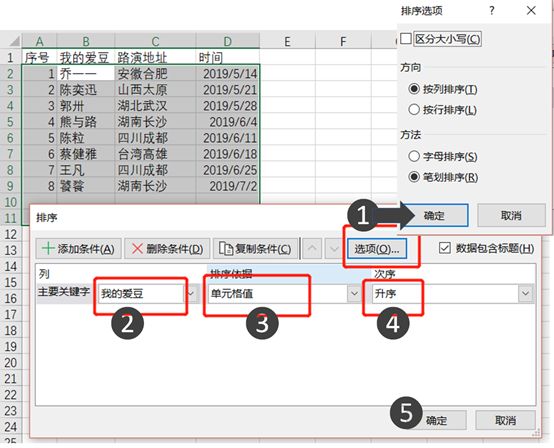Click cell with 蔡健雅

(x=86, y=154)
